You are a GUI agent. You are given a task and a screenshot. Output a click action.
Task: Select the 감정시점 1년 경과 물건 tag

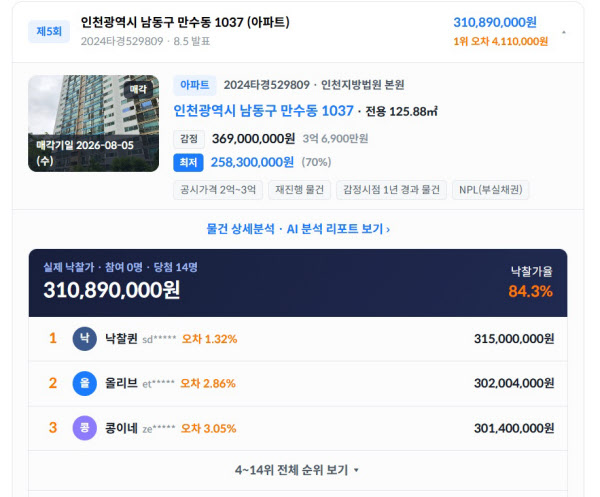pos(391,190)
